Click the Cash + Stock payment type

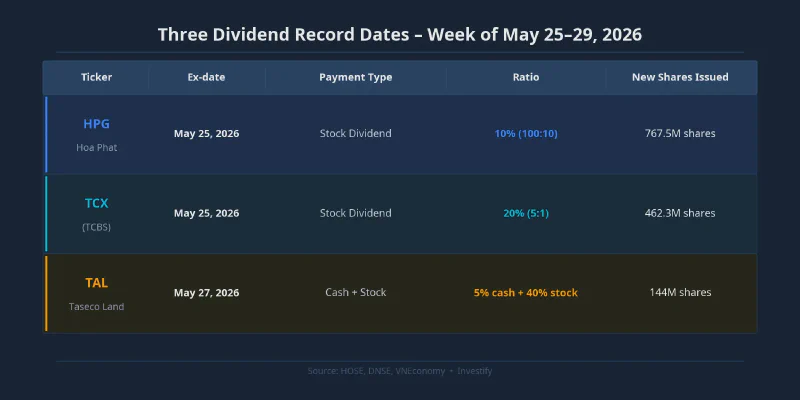tap(356, 293)
